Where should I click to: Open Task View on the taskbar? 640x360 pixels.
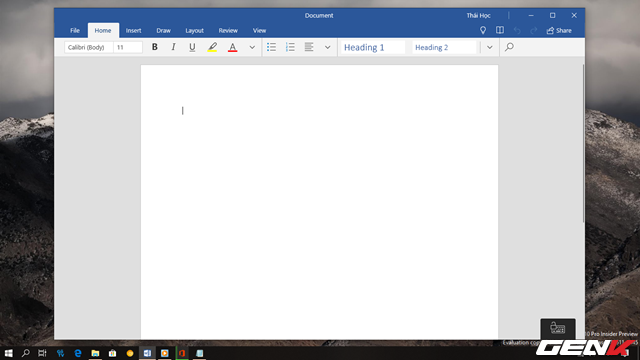(42, 353)
